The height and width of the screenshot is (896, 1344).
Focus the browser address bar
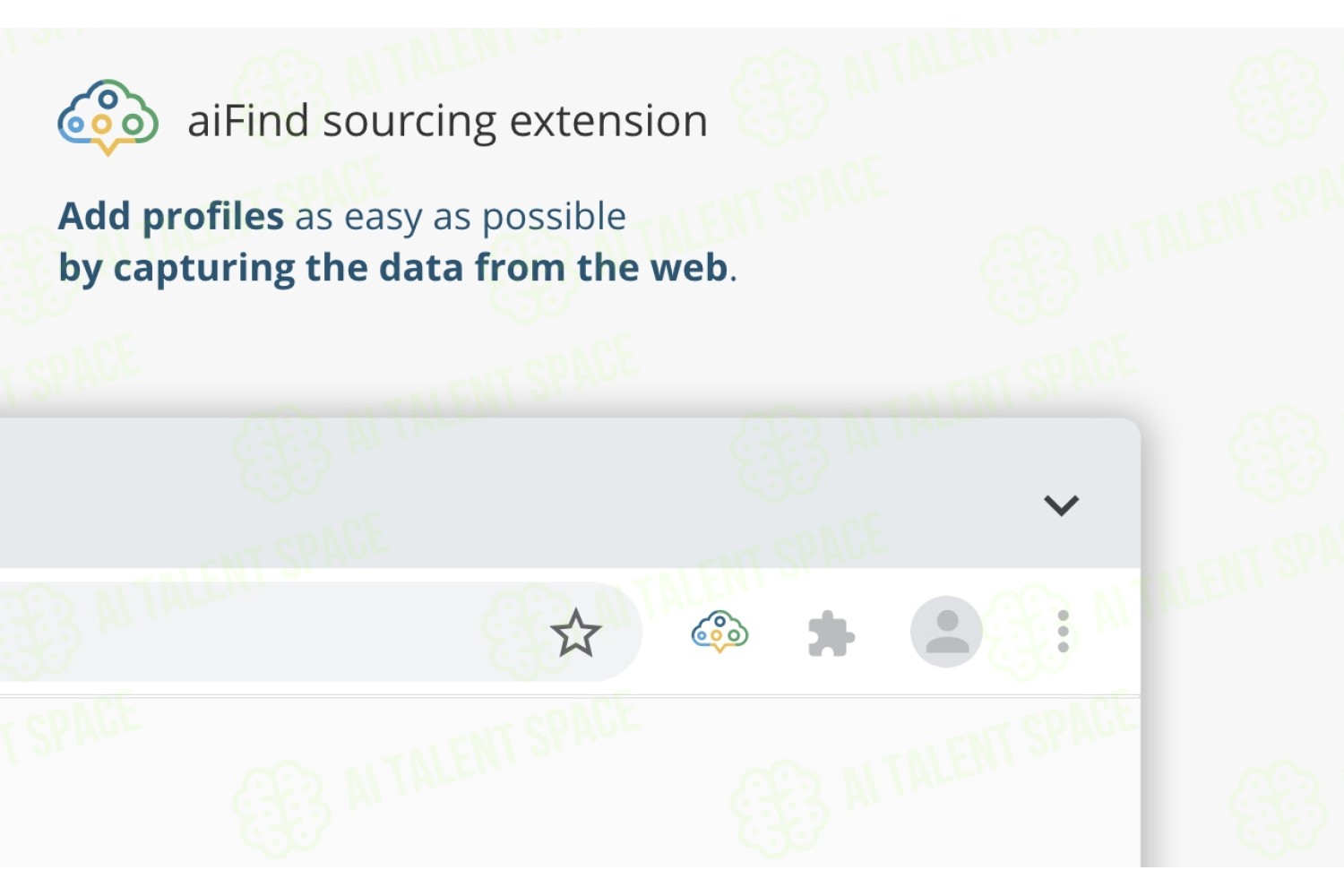coord(314,632)
